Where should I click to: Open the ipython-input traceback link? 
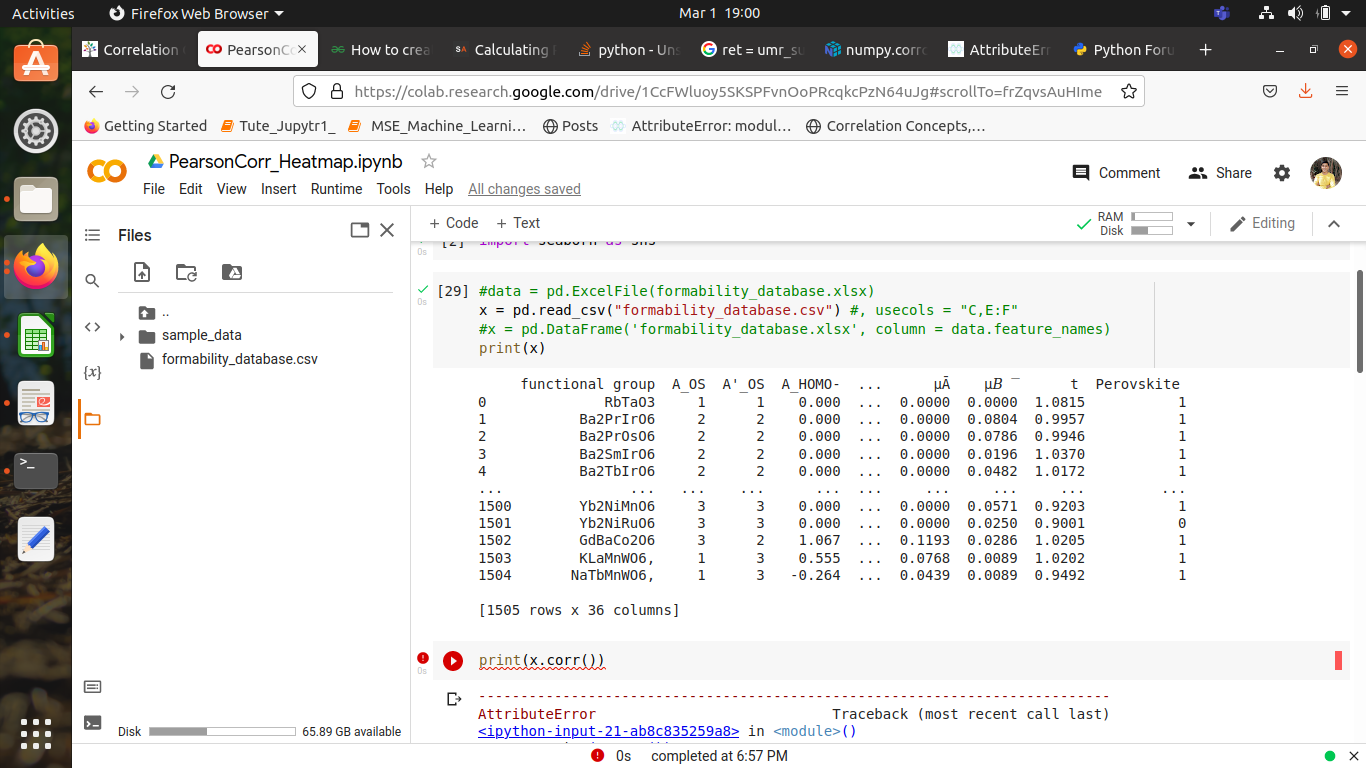[608, 731]
